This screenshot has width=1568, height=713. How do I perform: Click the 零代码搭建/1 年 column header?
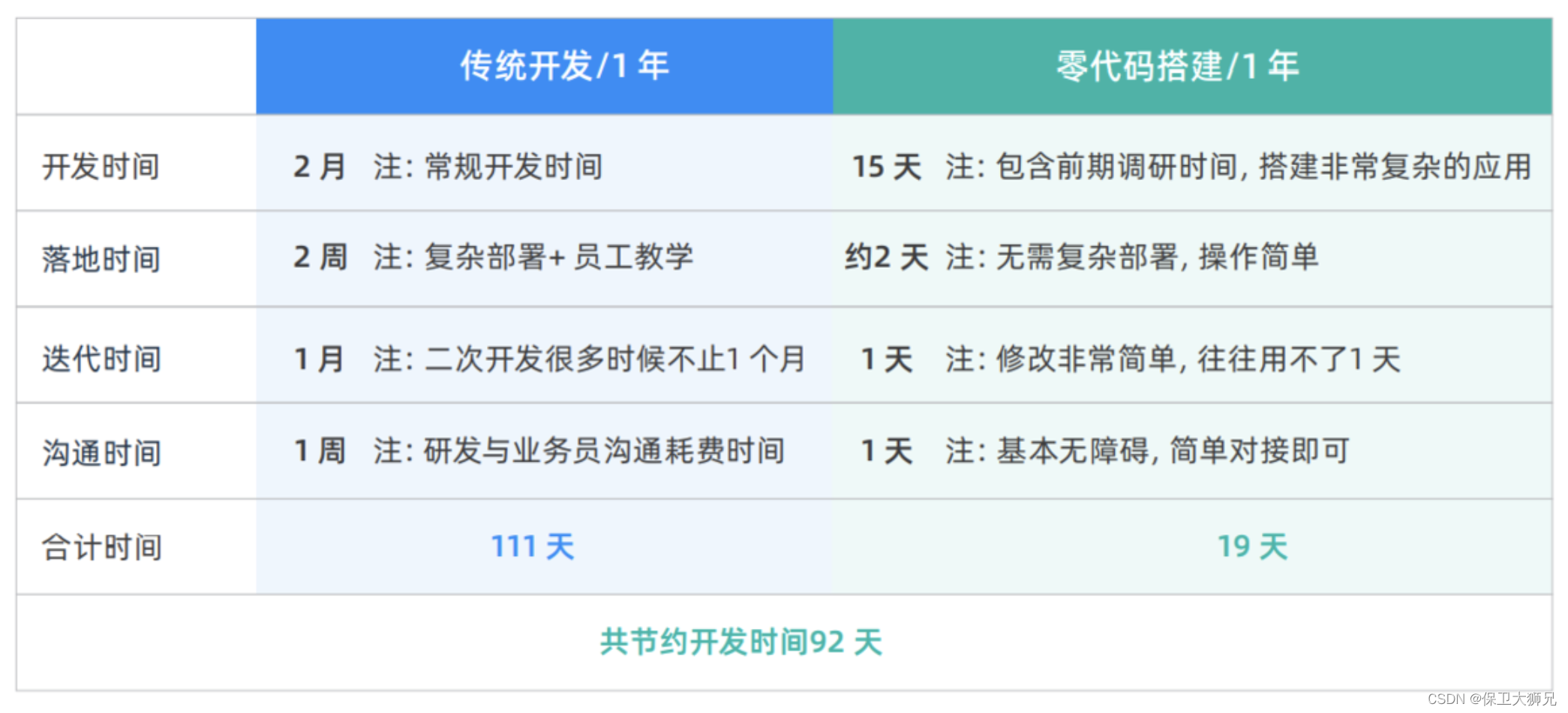click(x=1192, y=66)
